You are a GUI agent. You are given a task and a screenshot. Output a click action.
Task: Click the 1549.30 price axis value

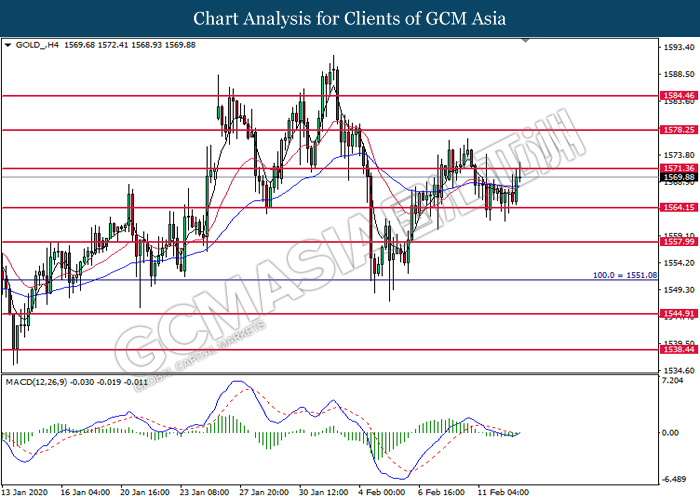(x=679, y=290)
